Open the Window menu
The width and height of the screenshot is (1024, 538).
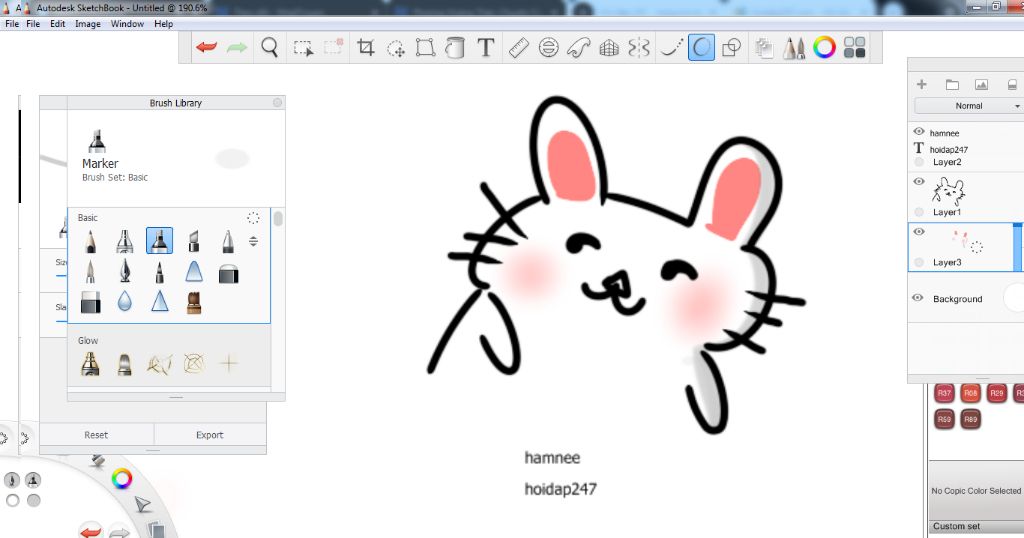coord(127,24)
